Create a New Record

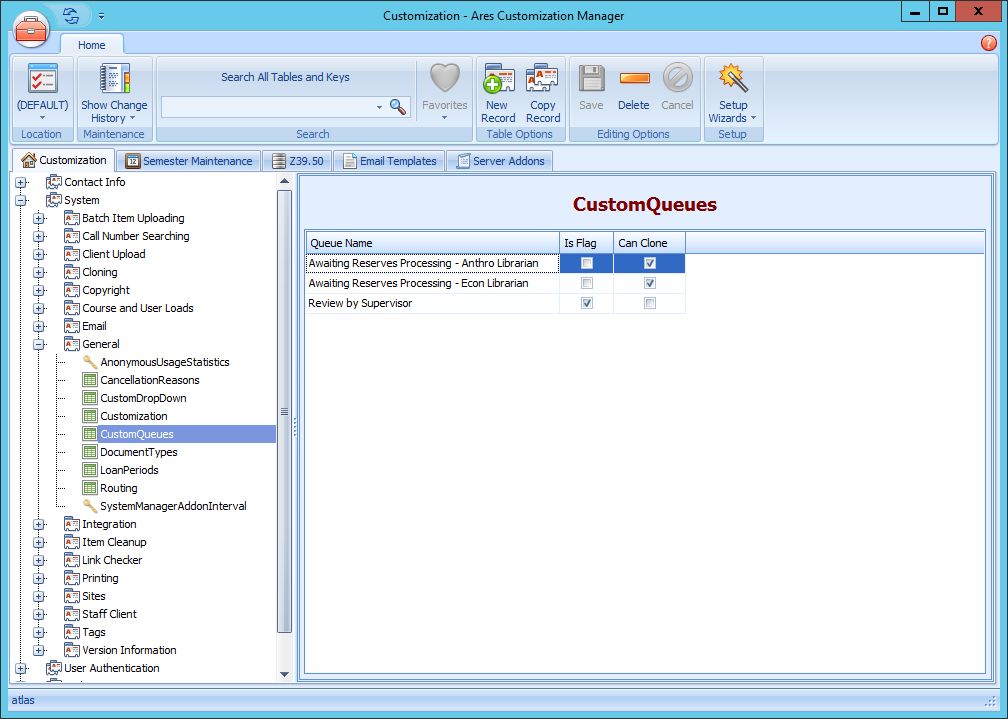pyautogui.click(x=497, y=90)
